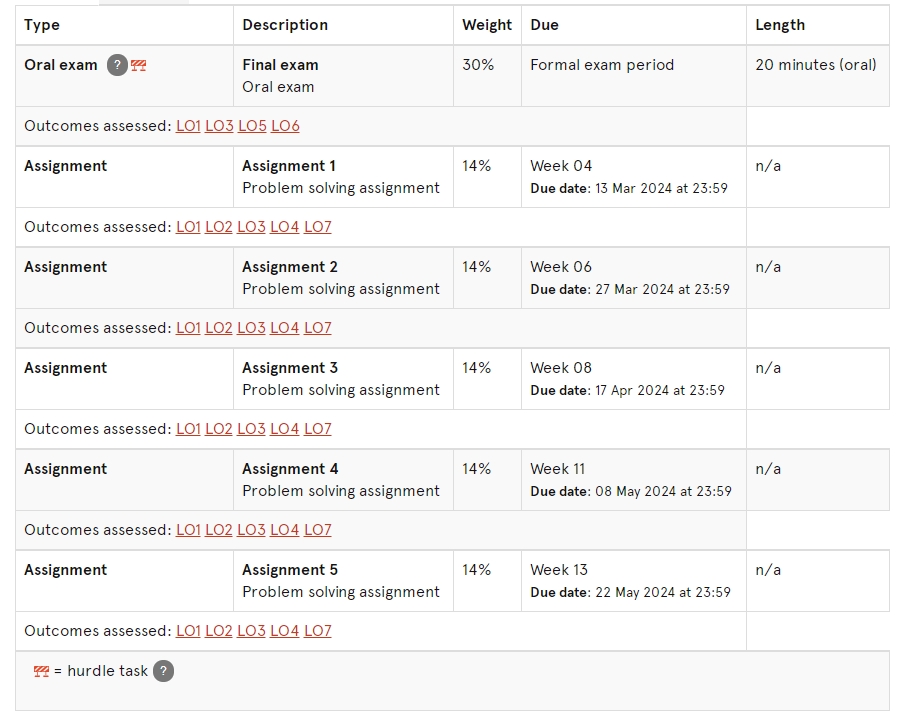Select LO7 link under Assignment 1 outcomes
Screen dimensions: 900x720
click(317, 227)
